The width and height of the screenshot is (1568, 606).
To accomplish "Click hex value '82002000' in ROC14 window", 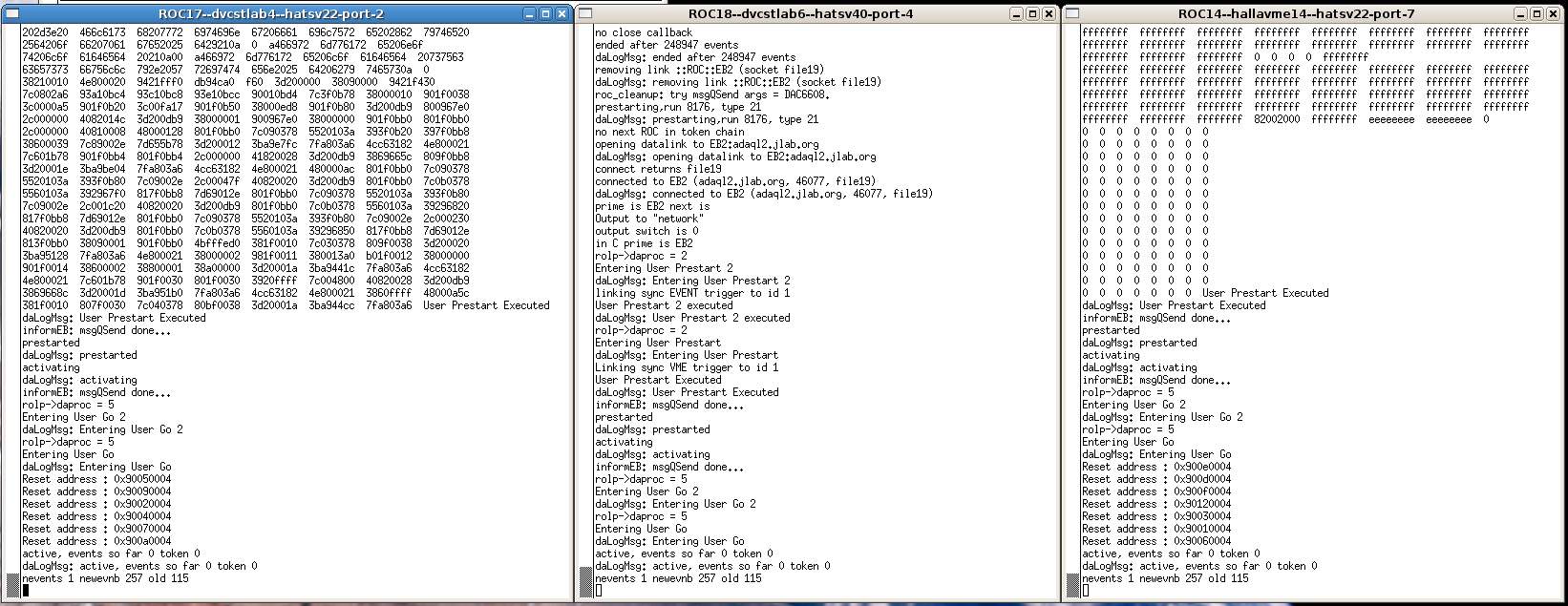I will click(1277, 119).
